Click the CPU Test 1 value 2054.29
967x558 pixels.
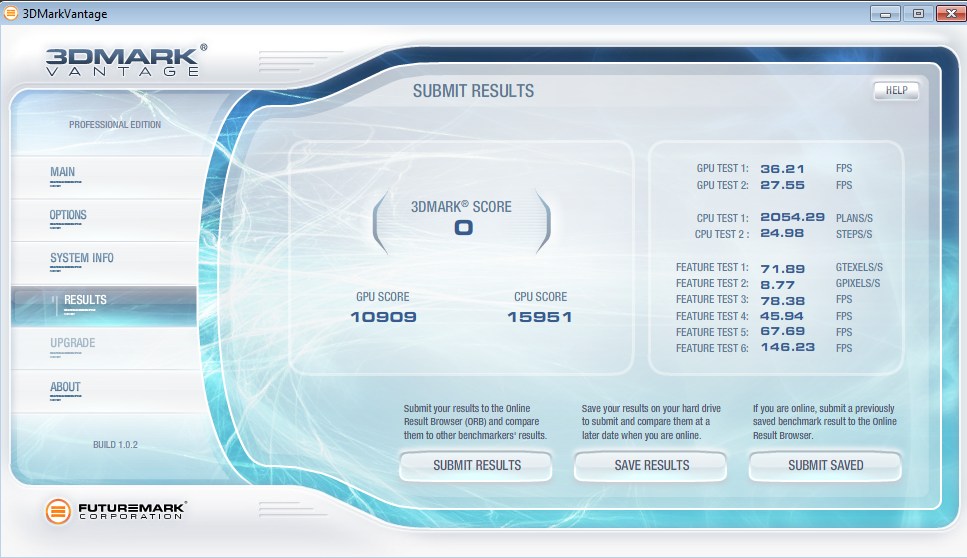tap(792, 217)
